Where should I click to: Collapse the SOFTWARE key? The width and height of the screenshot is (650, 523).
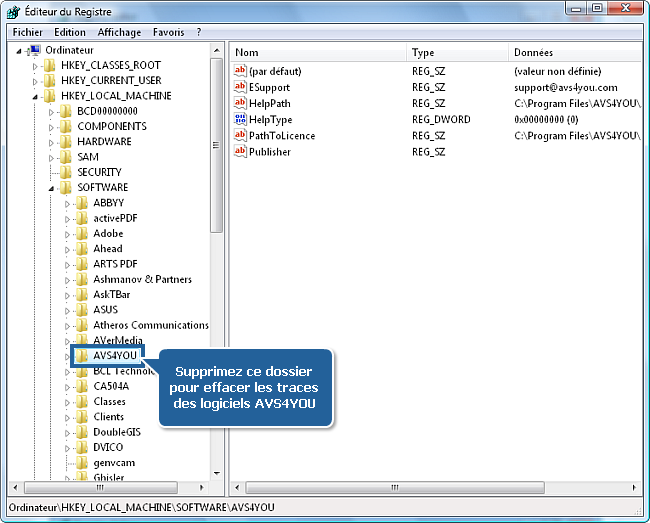pyautogui.click(x=51, y=189)
